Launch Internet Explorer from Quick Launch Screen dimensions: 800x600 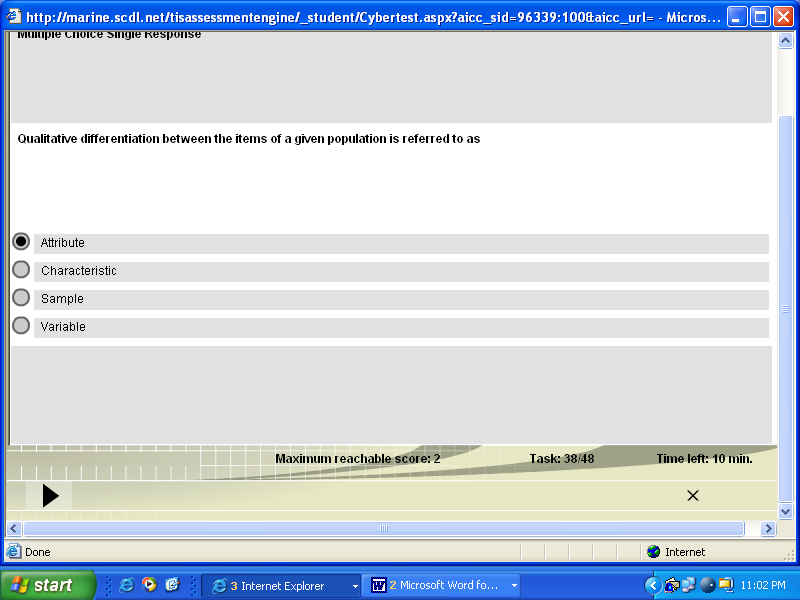coord(126,585)
